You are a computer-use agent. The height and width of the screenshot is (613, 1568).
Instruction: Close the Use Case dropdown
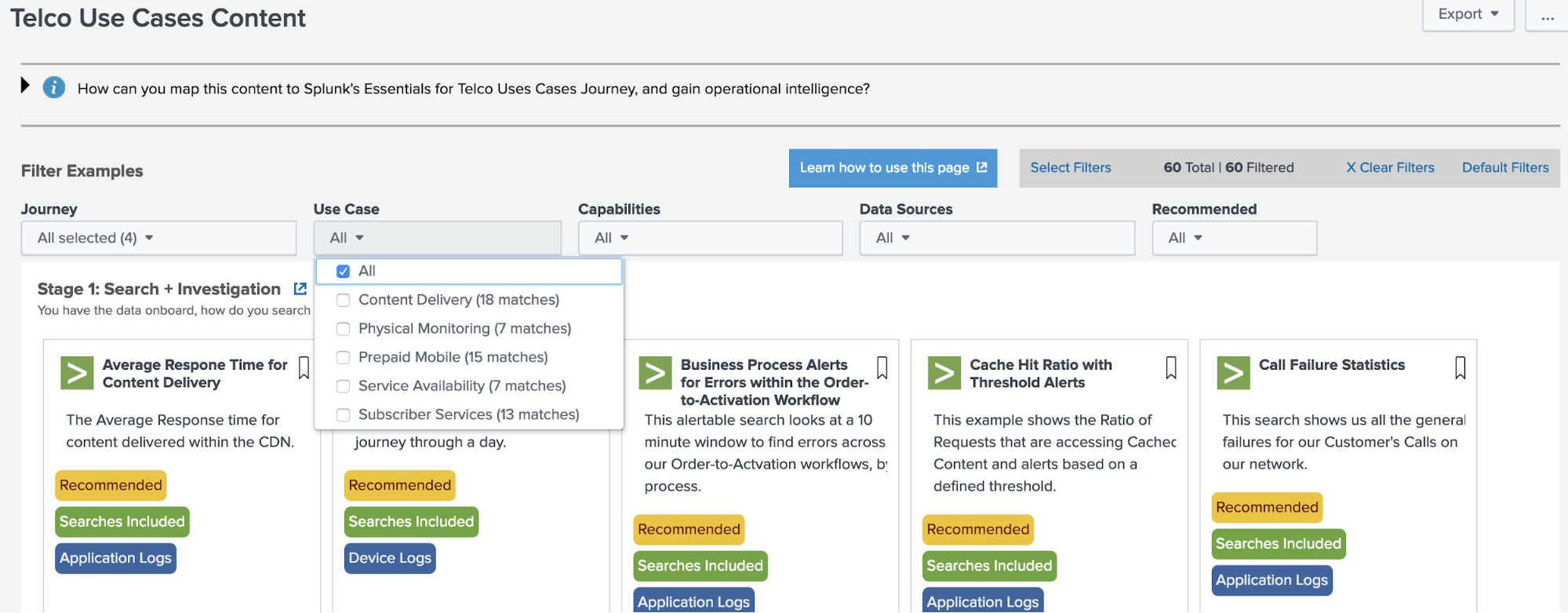point(438,238)
